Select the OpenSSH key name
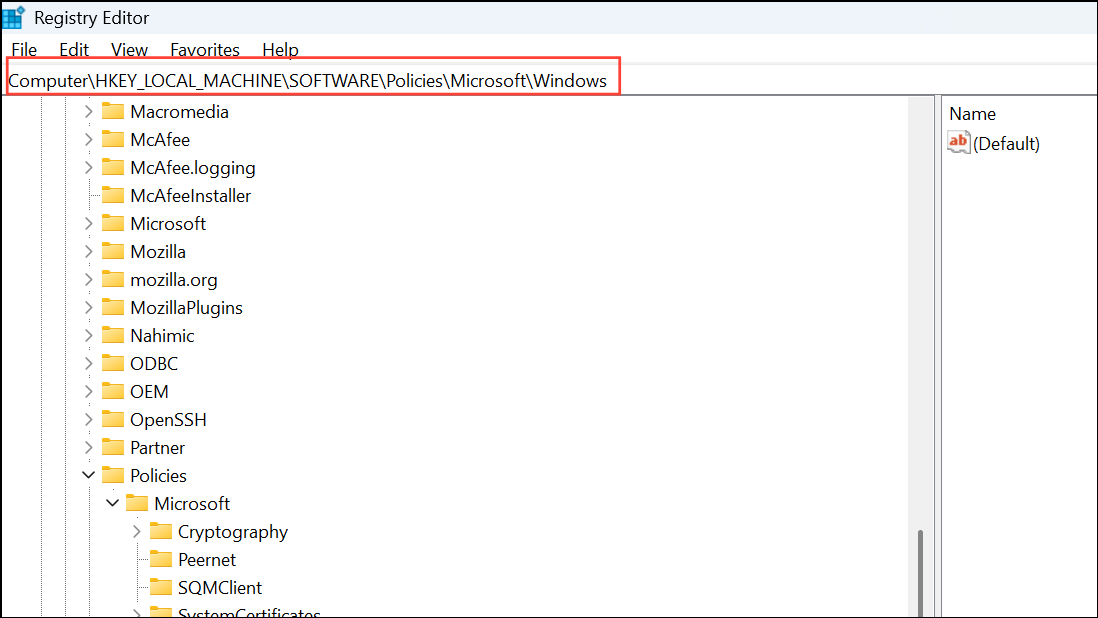The image size is (1098, 618). tap(168, 420)
